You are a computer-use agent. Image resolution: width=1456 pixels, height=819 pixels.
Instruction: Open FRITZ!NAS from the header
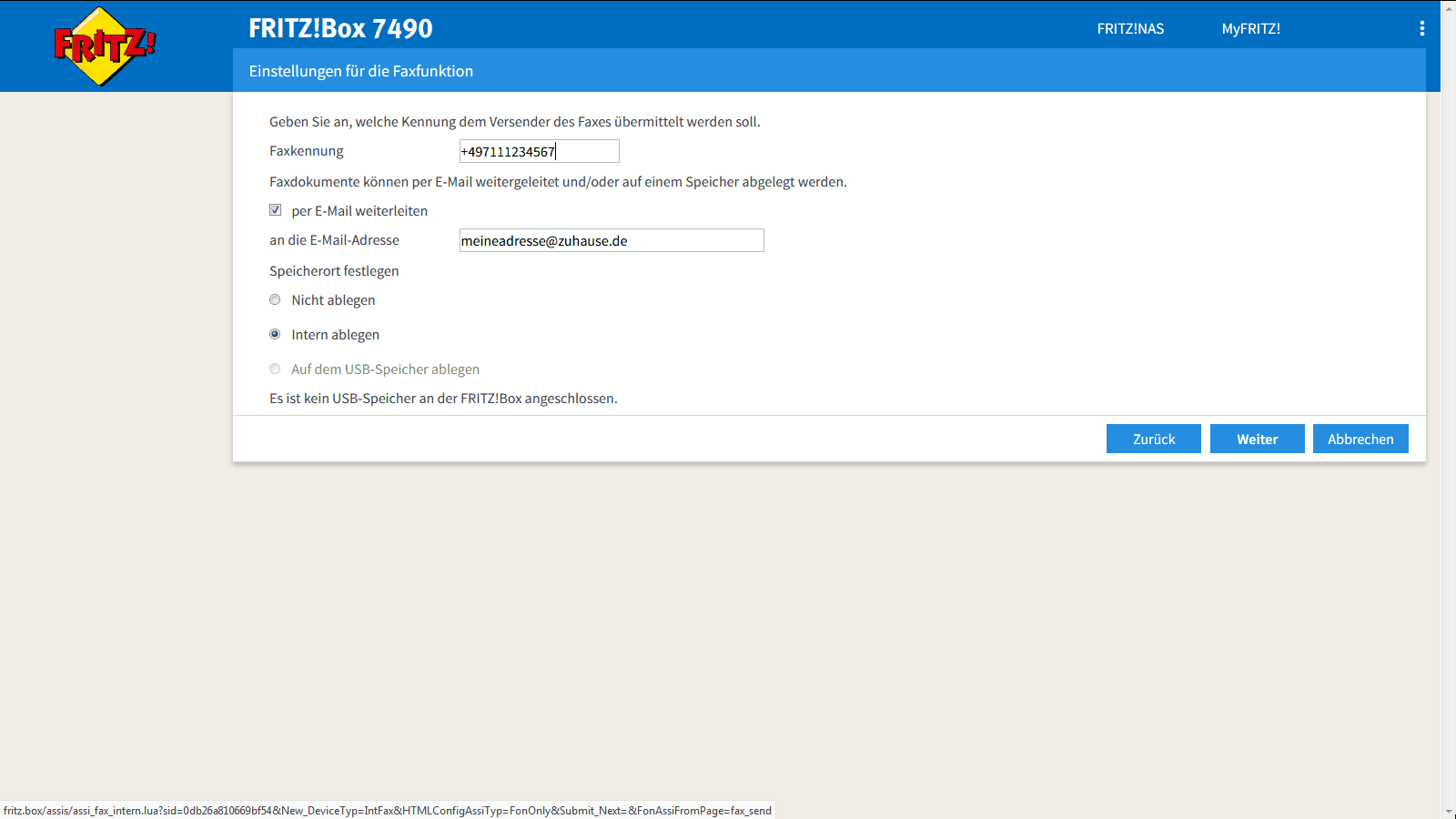1130,28
